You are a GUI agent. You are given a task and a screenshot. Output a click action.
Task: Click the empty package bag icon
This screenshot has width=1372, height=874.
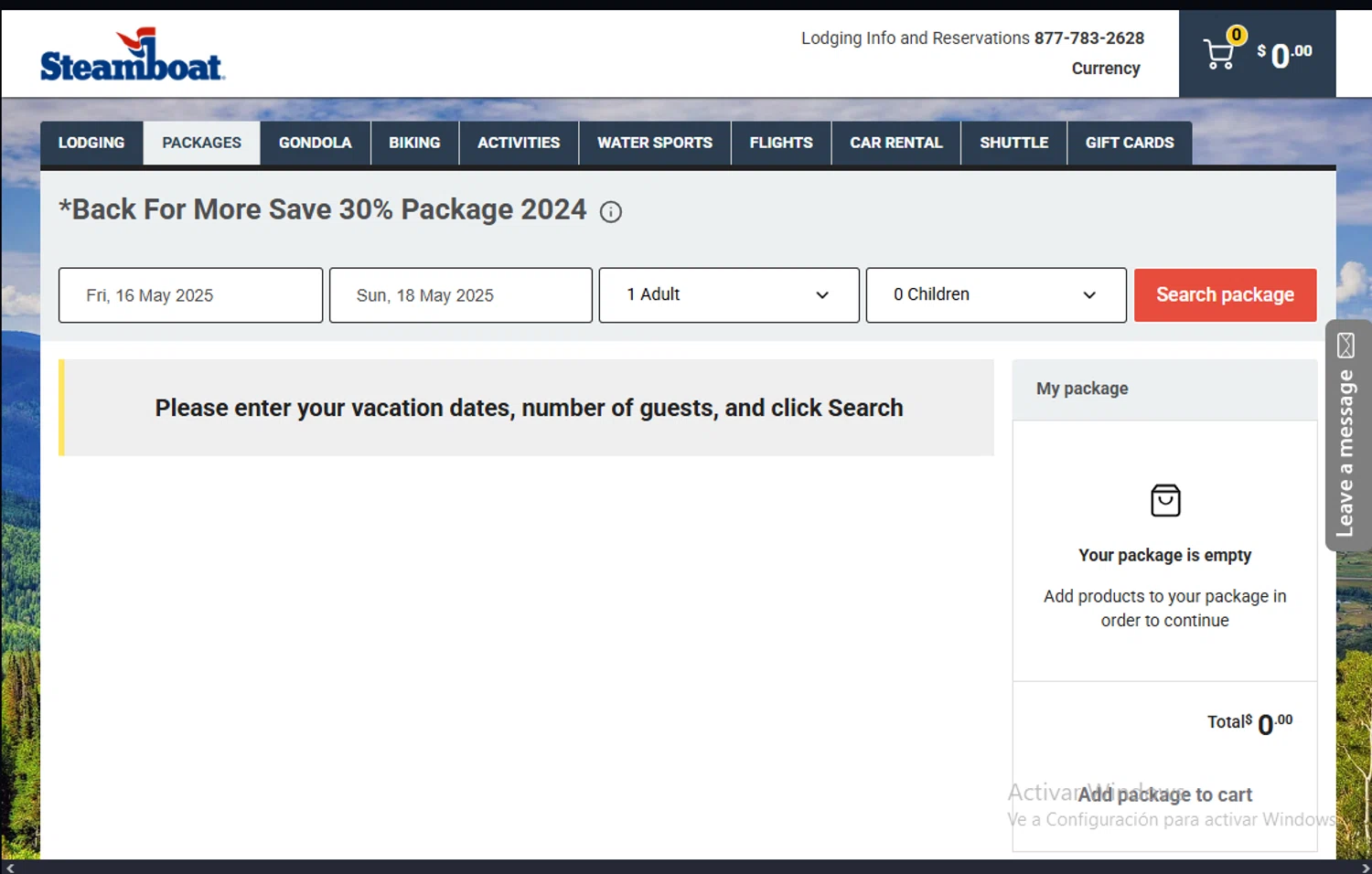(1165, 500)
